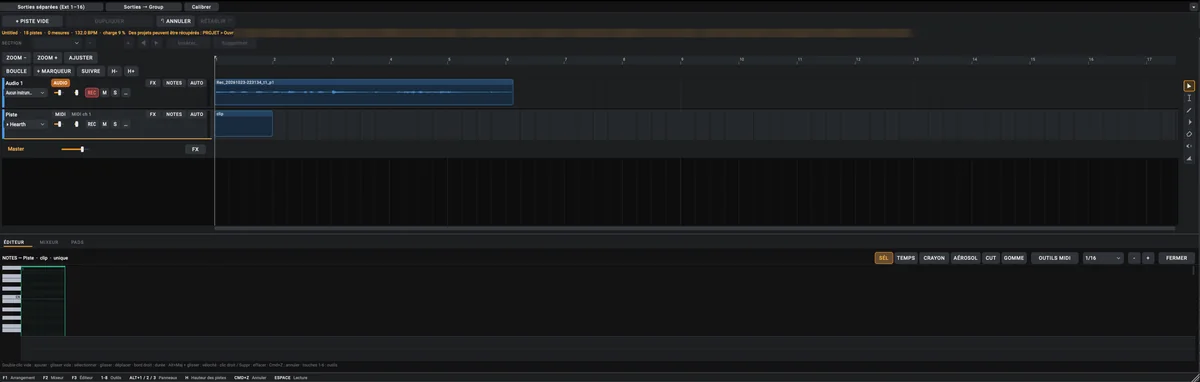Image resolution: width=1200 pixels, height=382 pixels.
Task: Click grid plus stepper button in editor
Action: coord(1148,258)
